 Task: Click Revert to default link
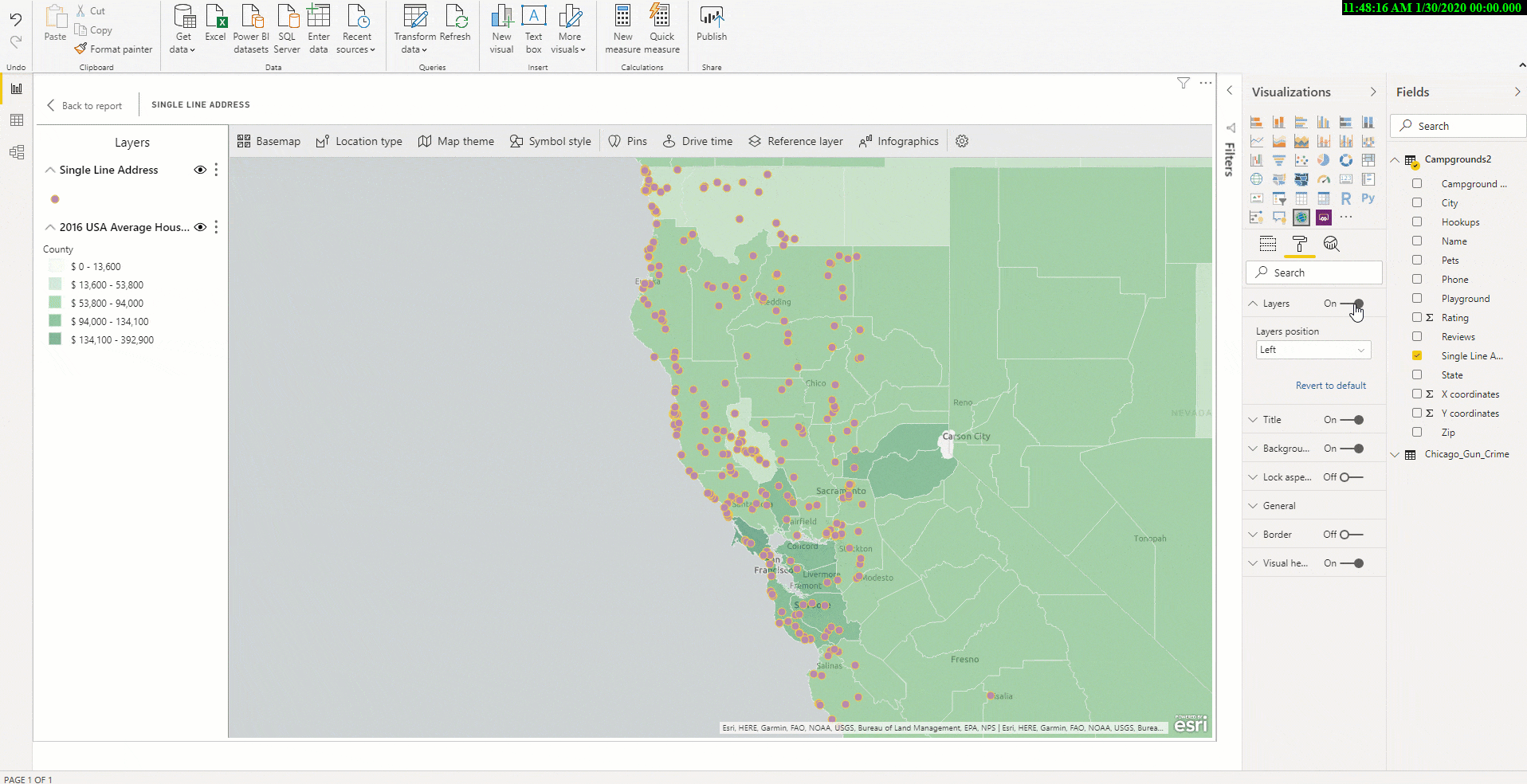click(x=1331, y=386)
